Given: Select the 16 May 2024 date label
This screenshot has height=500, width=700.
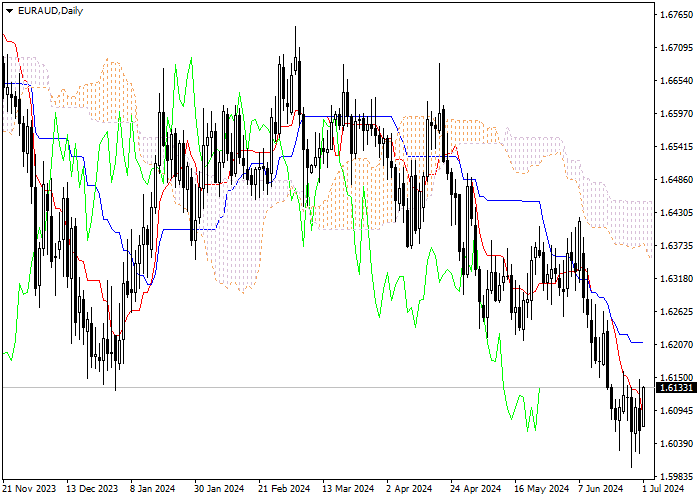Looking at the screenshot, I should [541, 489].
